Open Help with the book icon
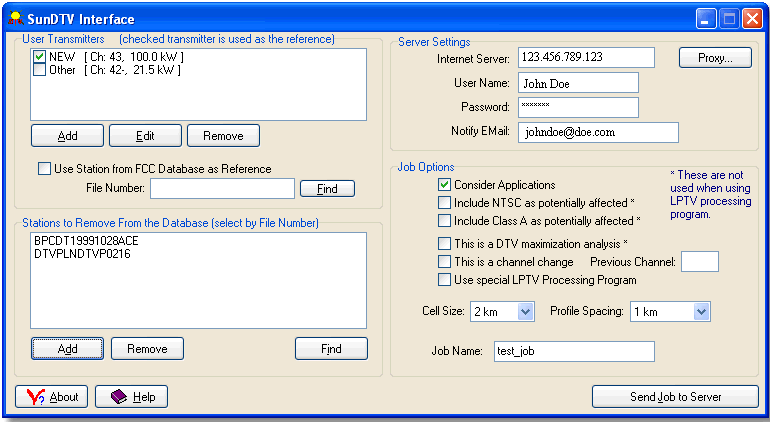770x423 pixels. (x=131, y=397)
